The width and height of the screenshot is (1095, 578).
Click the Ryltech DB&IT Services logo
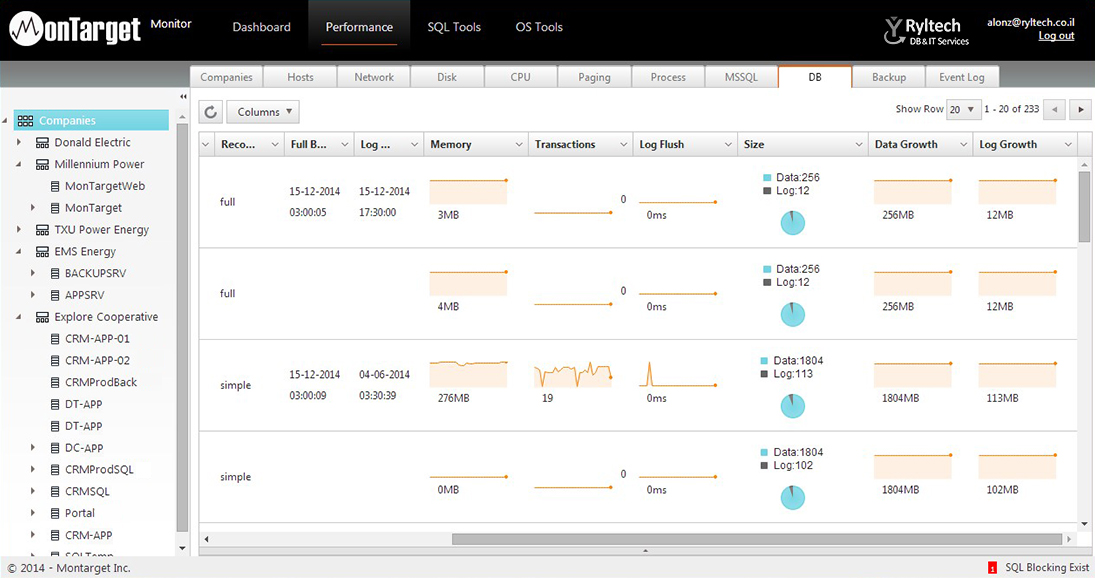(926, 31)
